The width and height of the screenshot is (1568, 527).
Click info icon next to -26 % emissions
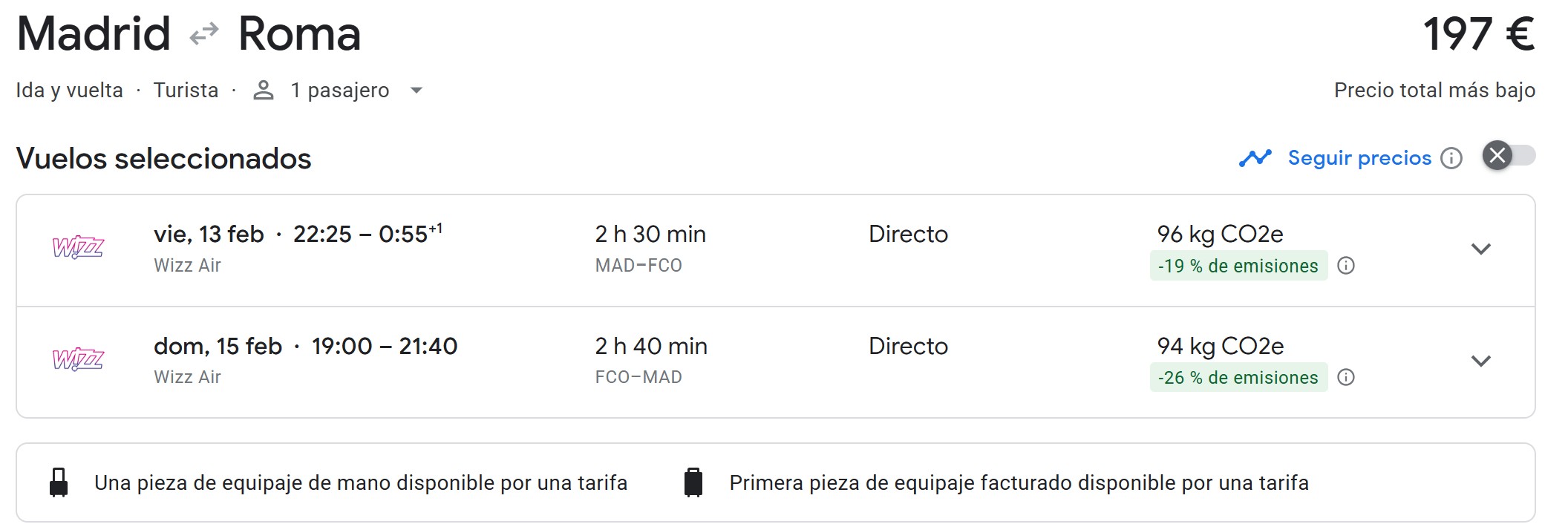click(x=1346, y=378)
